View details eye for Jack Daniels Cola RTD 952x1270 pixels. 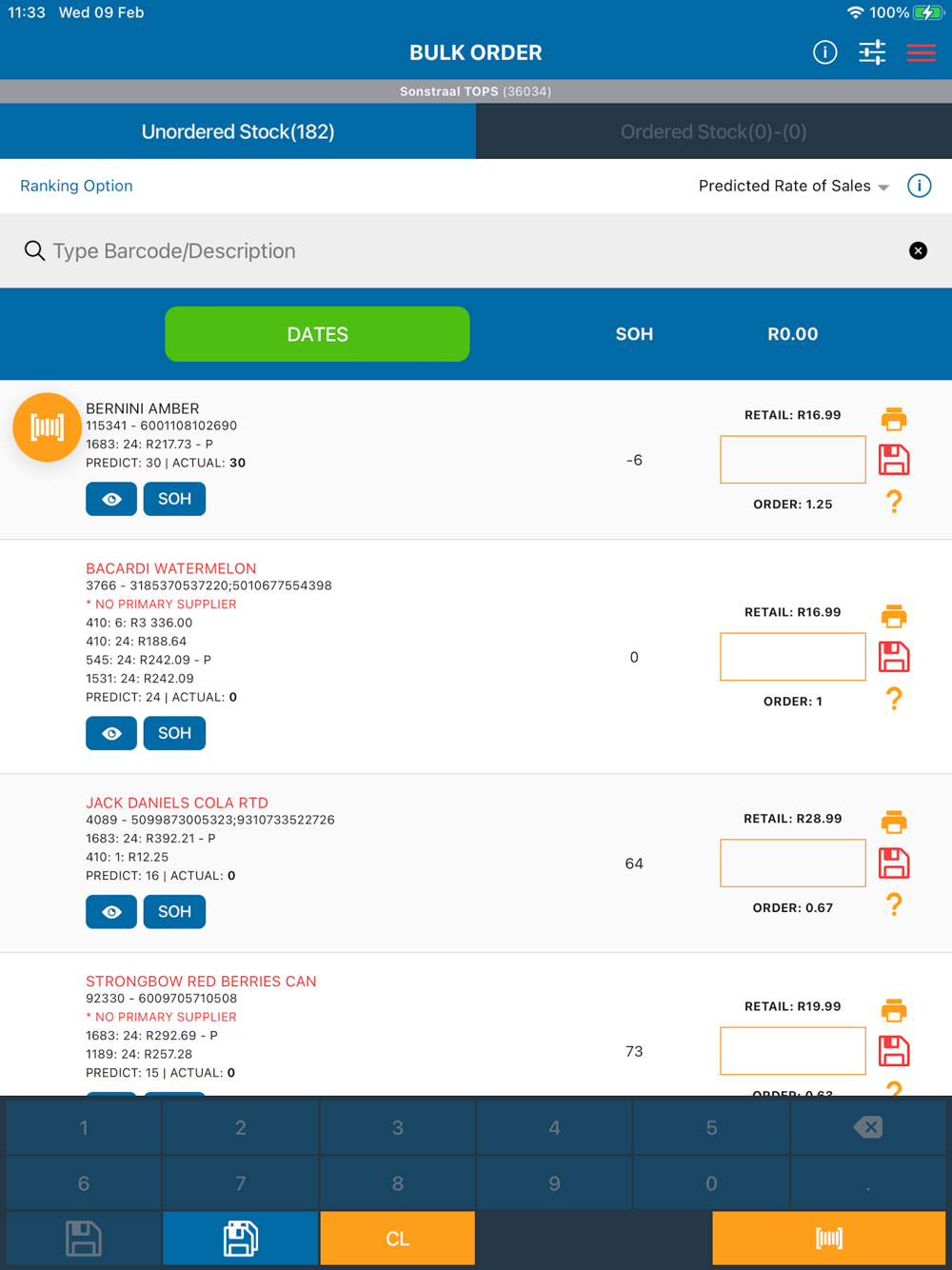tap(111, 912)
